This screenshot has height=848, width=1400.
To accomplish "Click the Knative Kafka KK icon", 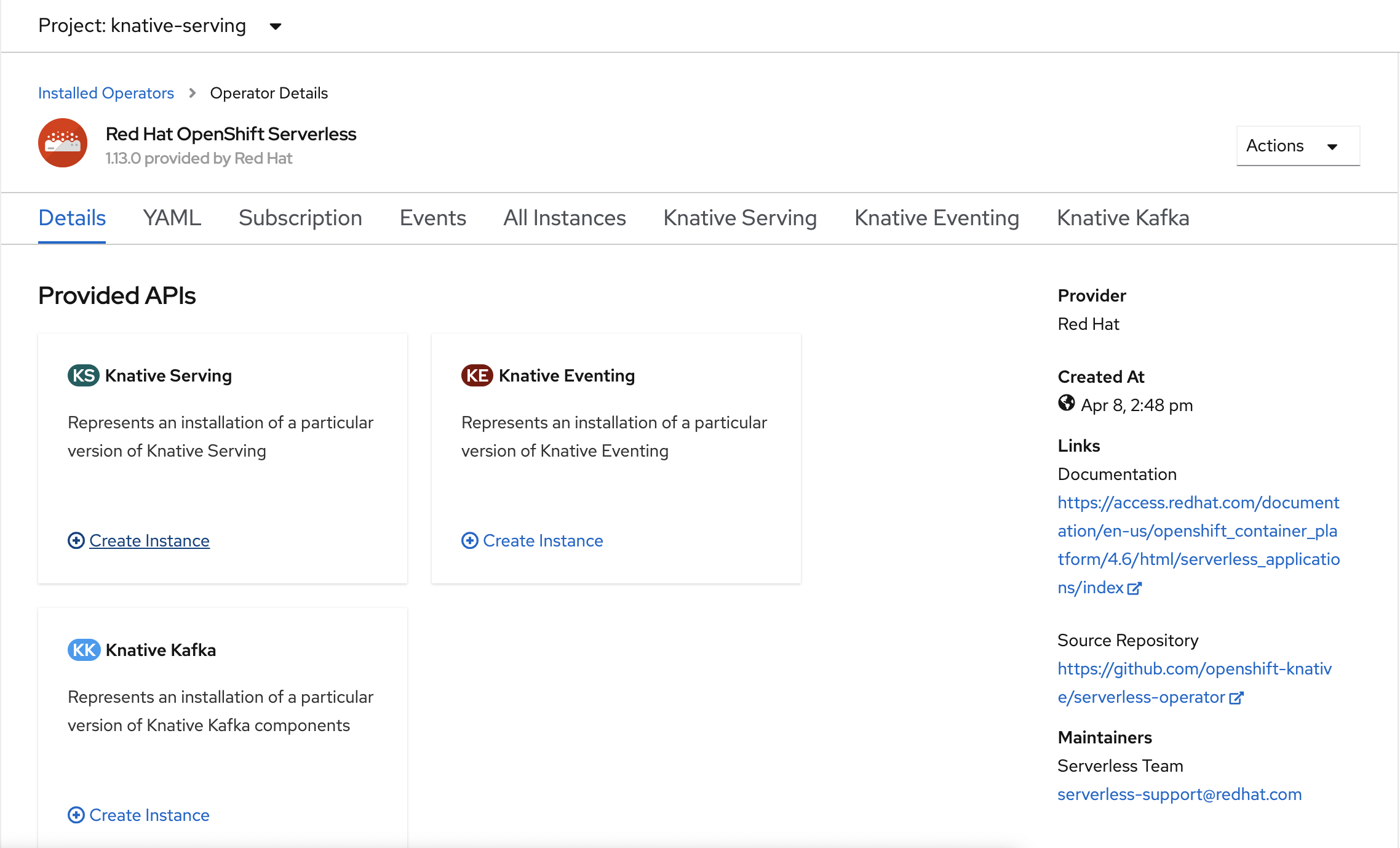I will [83, 650].
